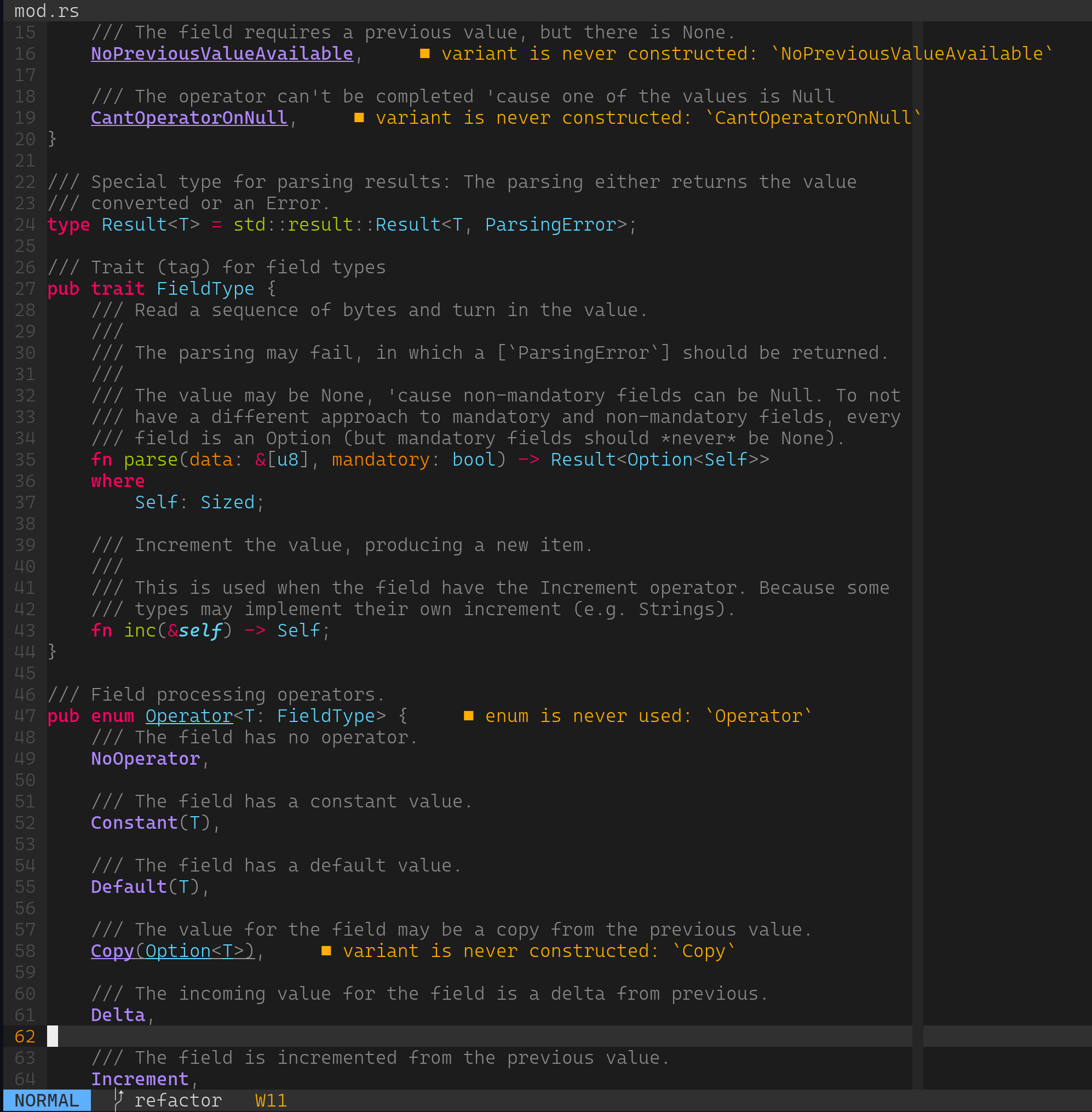Click 'std' in the std::result path
Image resolution: width=1092 pixels, height=1112 pixels.
tap(249, 225)
